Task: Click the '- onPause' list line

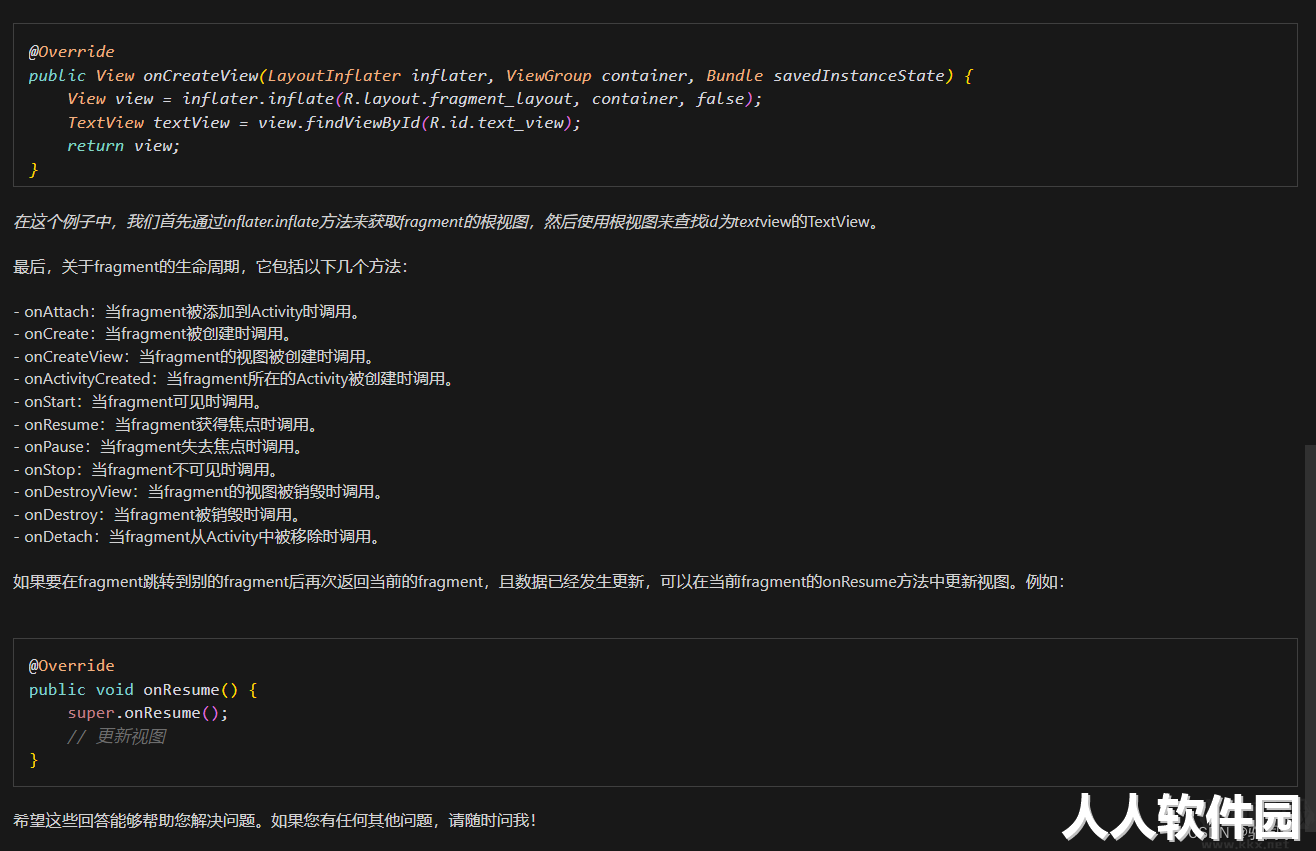Action: pos(160,447)
